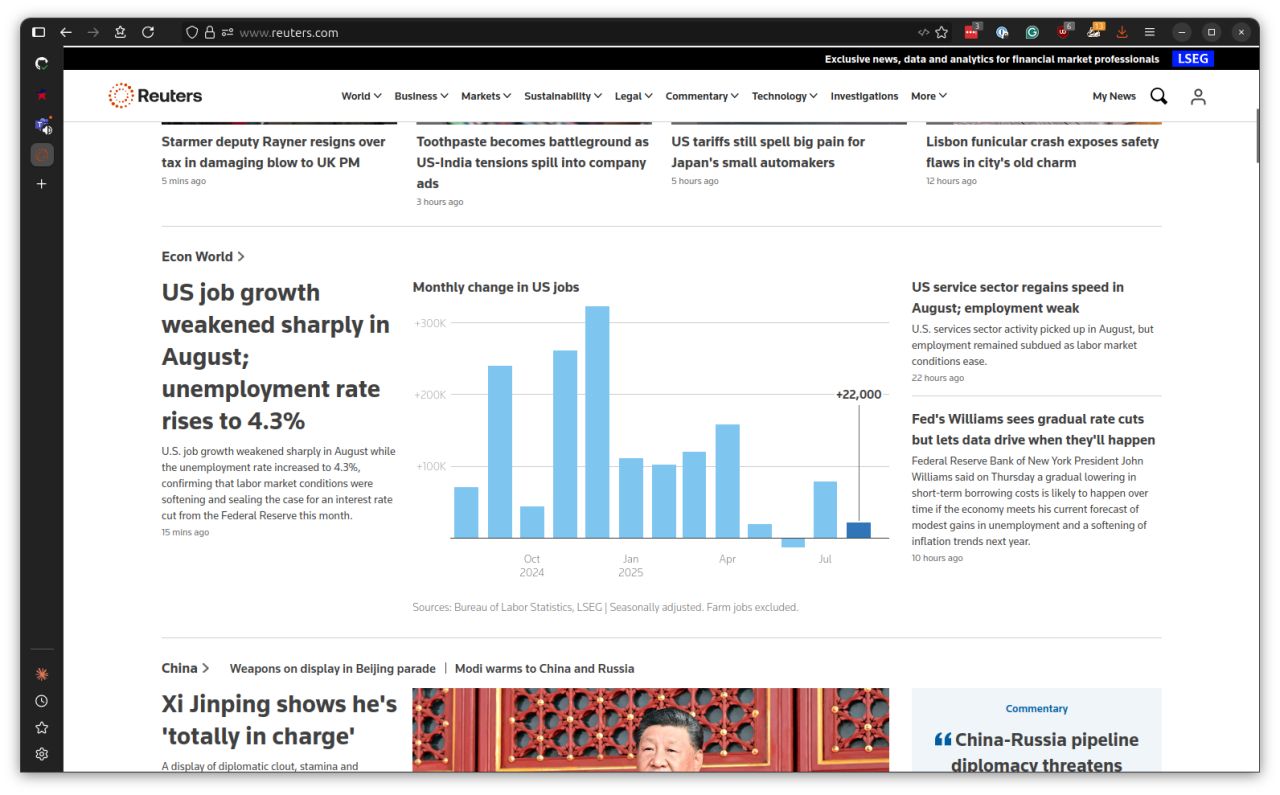Open the Reuters site search
The height and width of the screenshot is (795, 1280).
click(x=1159, y=96)
